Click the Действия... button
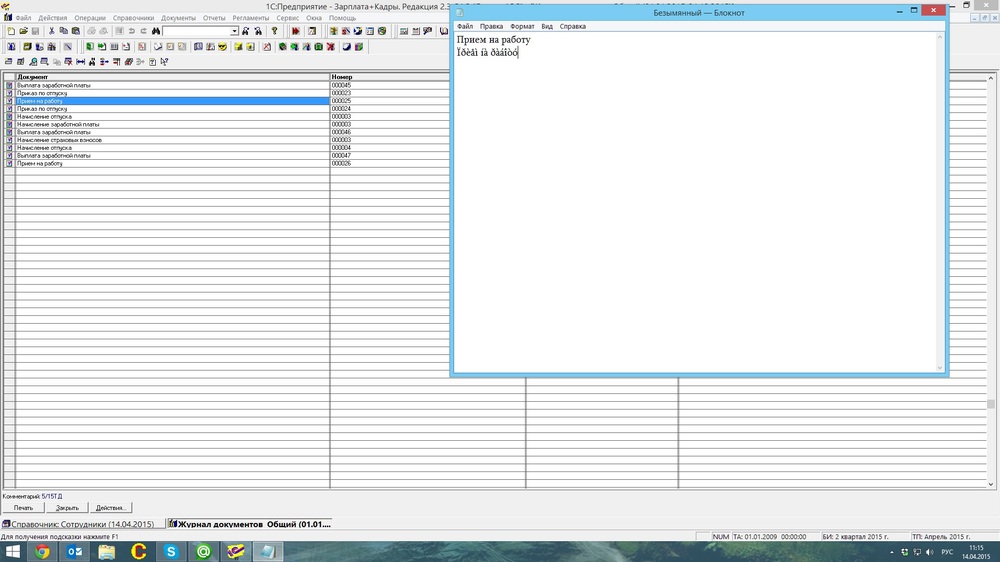The height and width of the screenshot is (562, 1000). coord(110,508)
